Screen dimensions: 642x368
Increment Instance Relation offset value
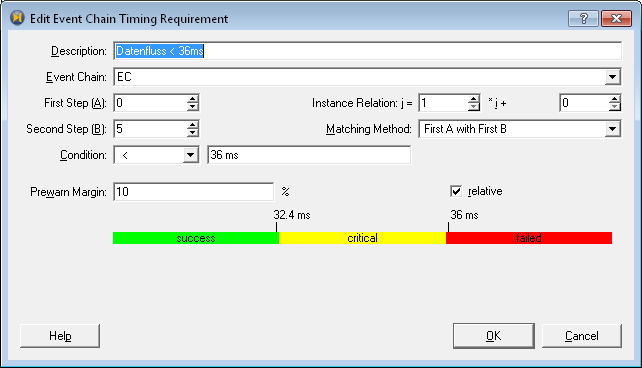tap(615, 99)
